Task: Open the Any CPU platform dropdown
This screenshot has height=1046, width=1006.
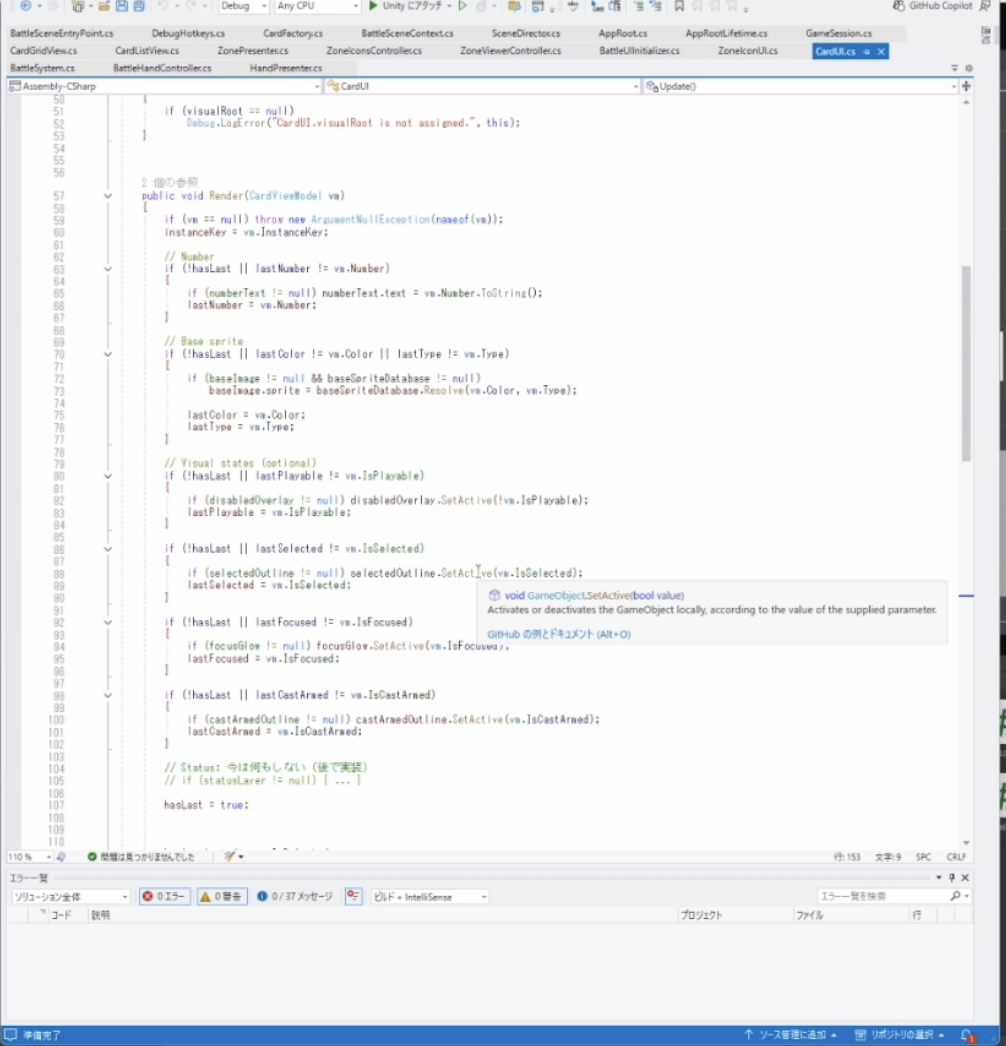Action: click(316, 6)
